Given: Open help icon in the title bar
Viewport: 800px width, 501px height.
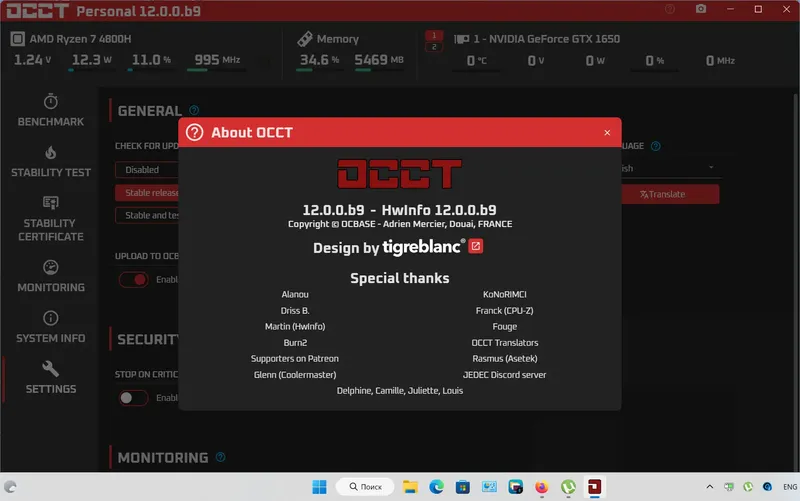Looking at the screenshot, I should (x=670, y=9).
